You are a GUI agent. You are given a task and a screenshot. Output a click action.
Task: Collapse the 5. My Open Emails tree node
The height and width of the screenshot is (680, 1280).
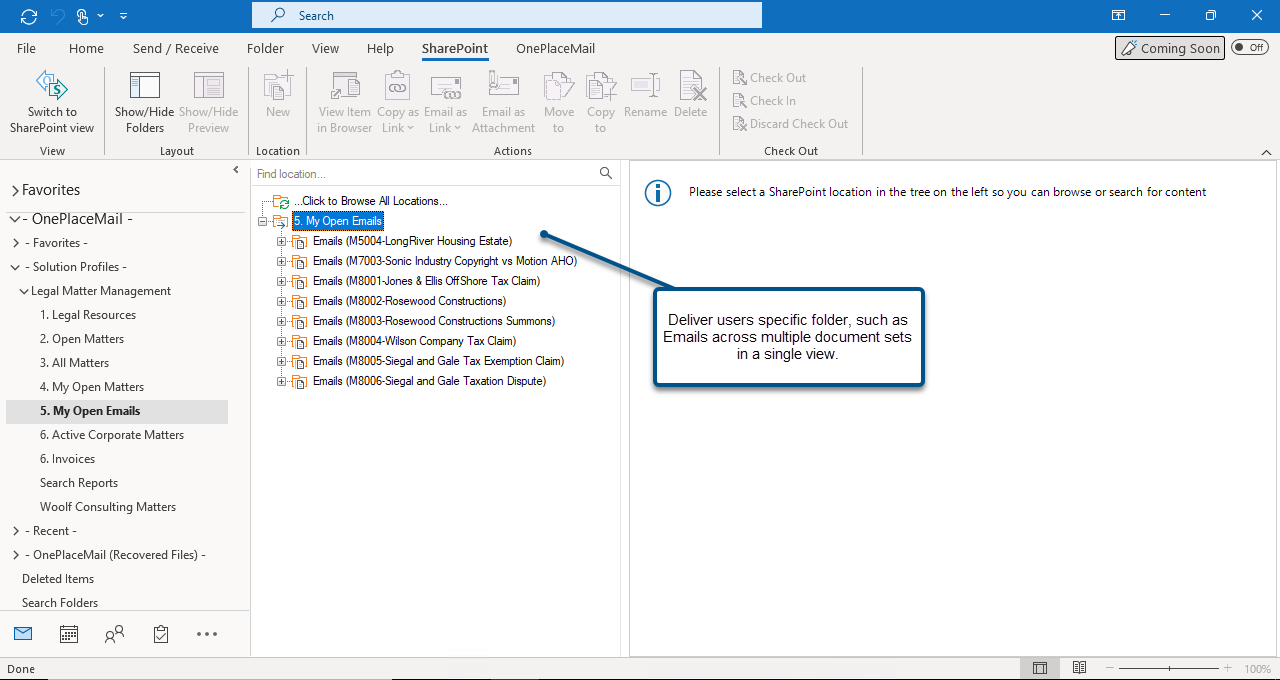coord(263,221)
